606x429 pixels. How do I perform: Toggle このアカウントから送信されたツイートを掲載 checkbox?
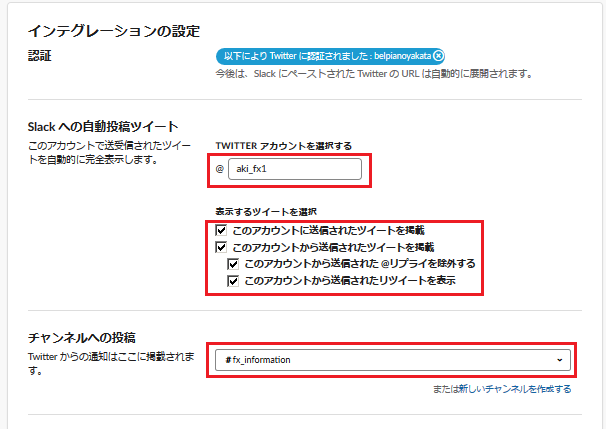[x=221, y=247]
